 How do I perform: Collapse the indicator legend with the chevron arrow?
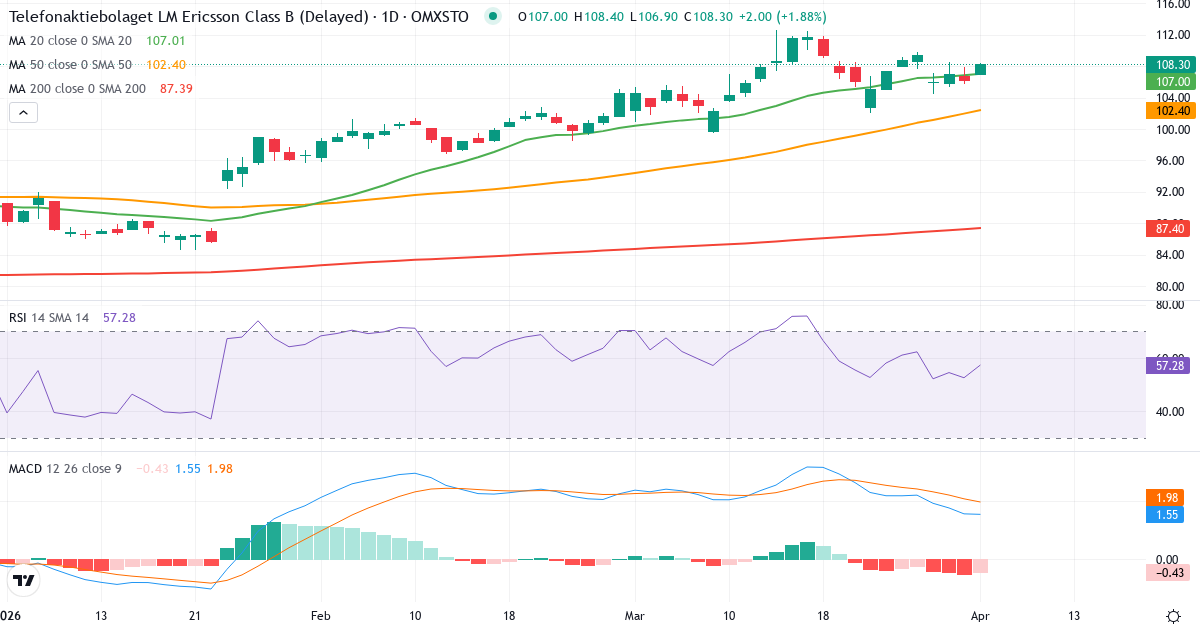[x=22, y=112]
